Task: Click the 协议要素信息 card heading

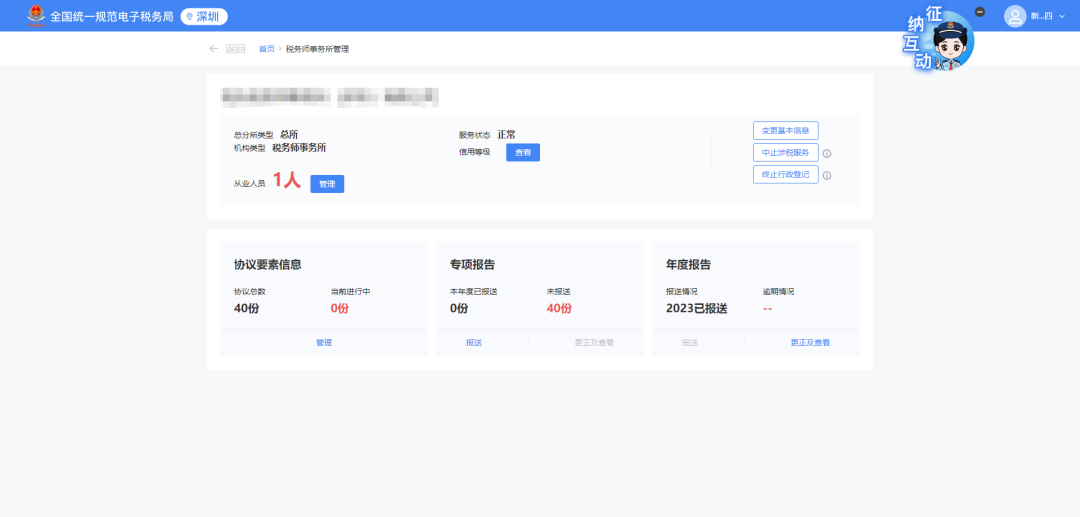Action: (267, 264)
